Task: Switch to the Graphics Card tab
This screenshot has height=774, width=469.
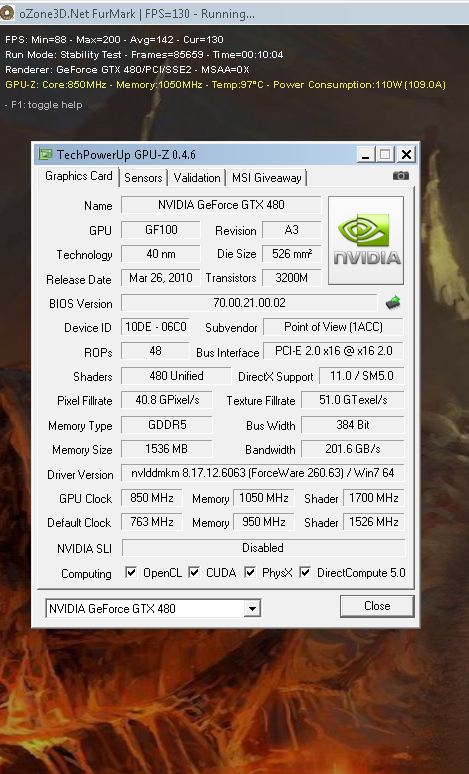Action: (x=78, y=176)
